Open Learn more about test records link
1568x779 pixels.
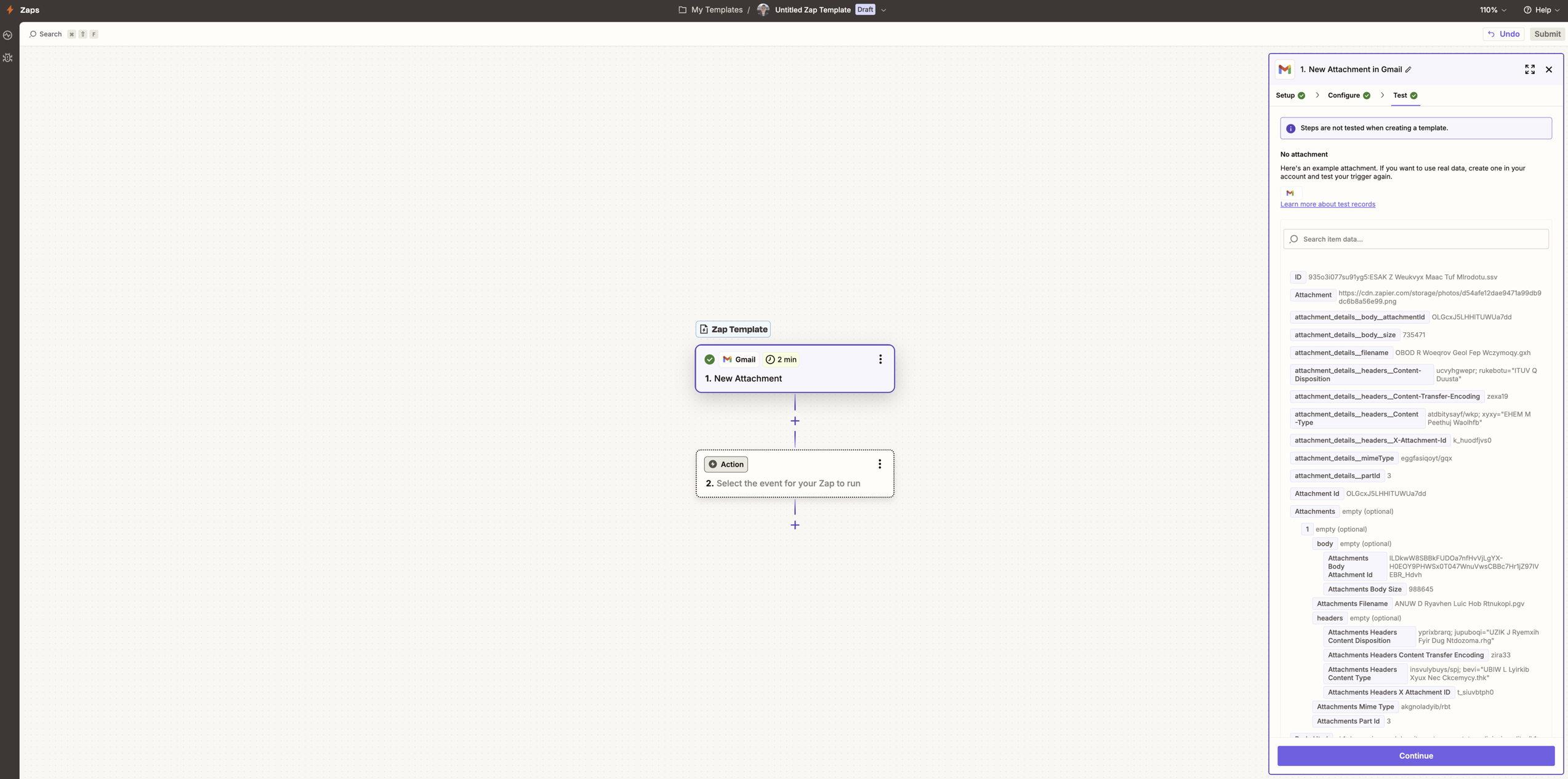(x=1327, y=204)
